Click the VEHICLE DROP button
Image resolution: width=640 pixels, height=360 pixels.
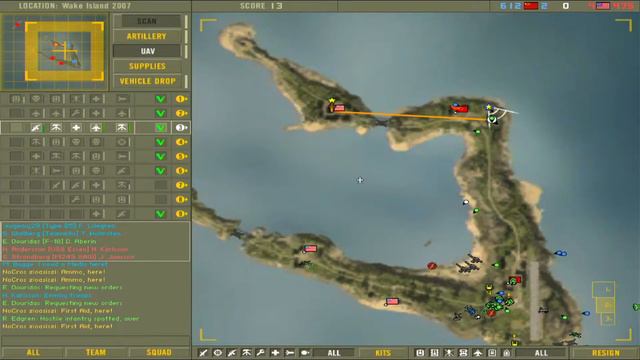(147, 81)
